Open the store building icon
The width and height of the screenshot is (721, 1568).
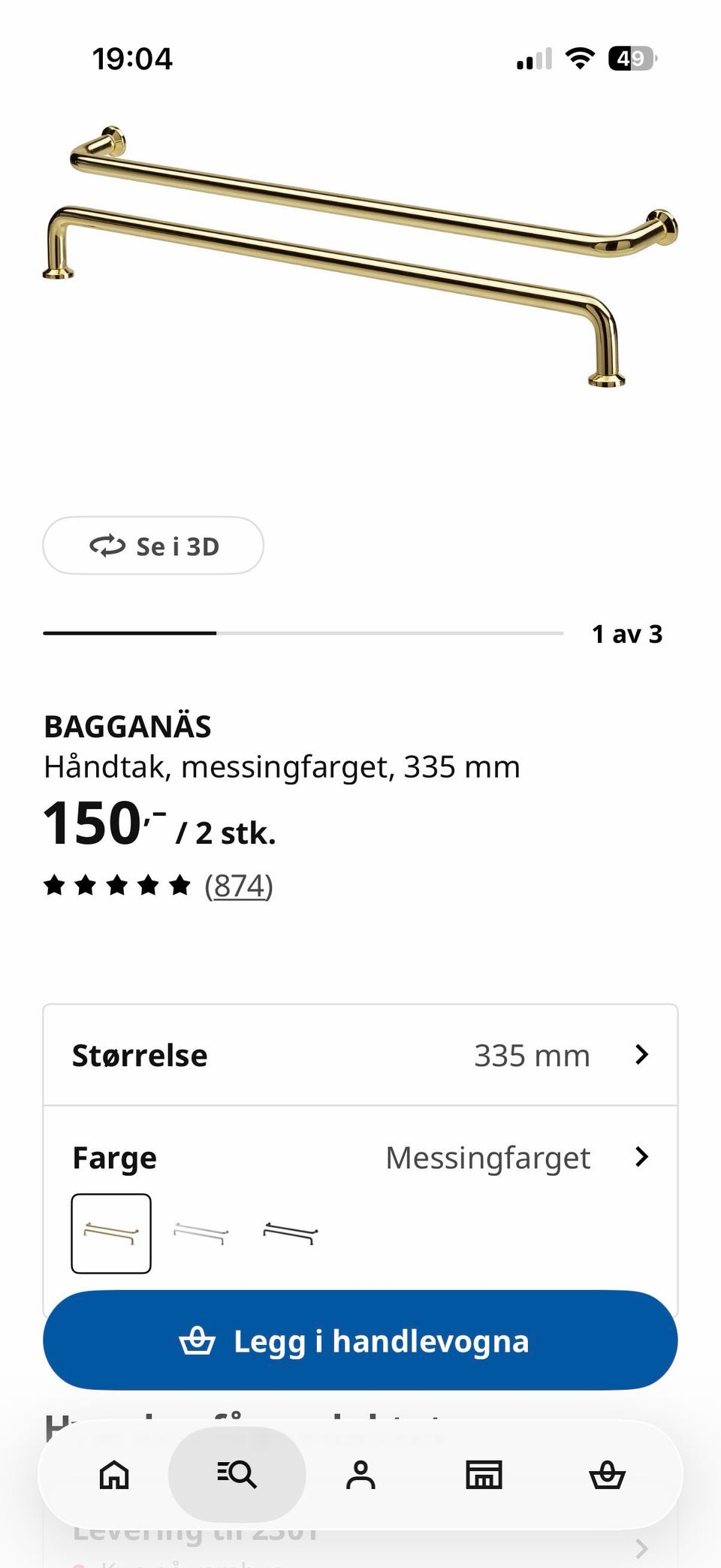pos(484,1475)
